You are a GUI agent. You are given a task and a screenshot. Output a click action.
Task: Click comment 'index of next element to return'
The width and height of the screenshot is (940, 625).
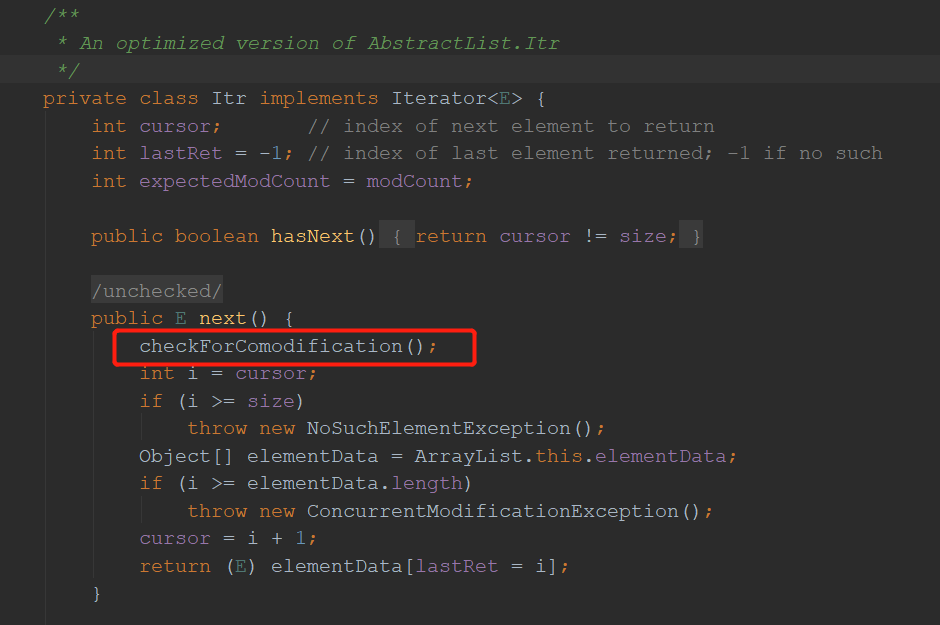tap(528, 126)
